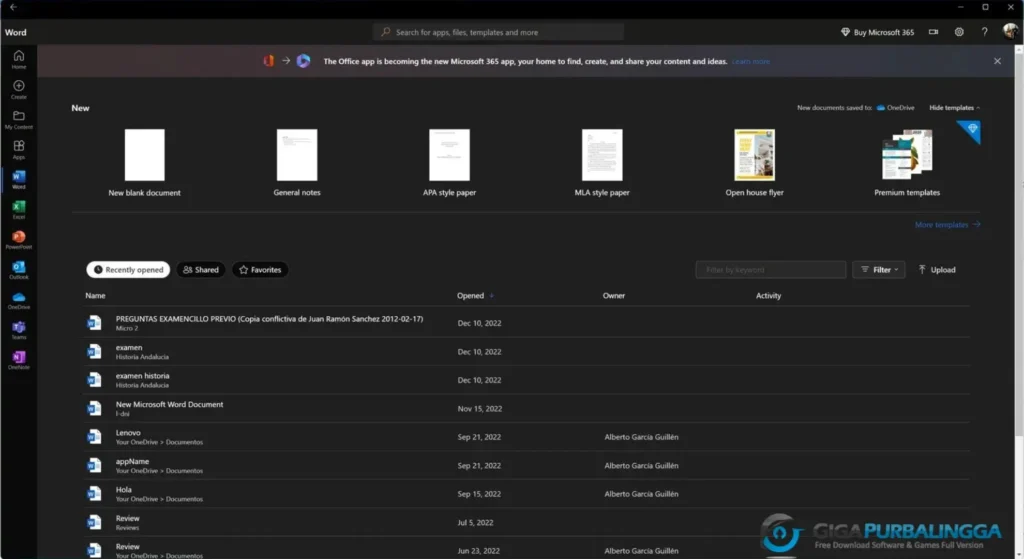Click the Upload button

[937, 270]
